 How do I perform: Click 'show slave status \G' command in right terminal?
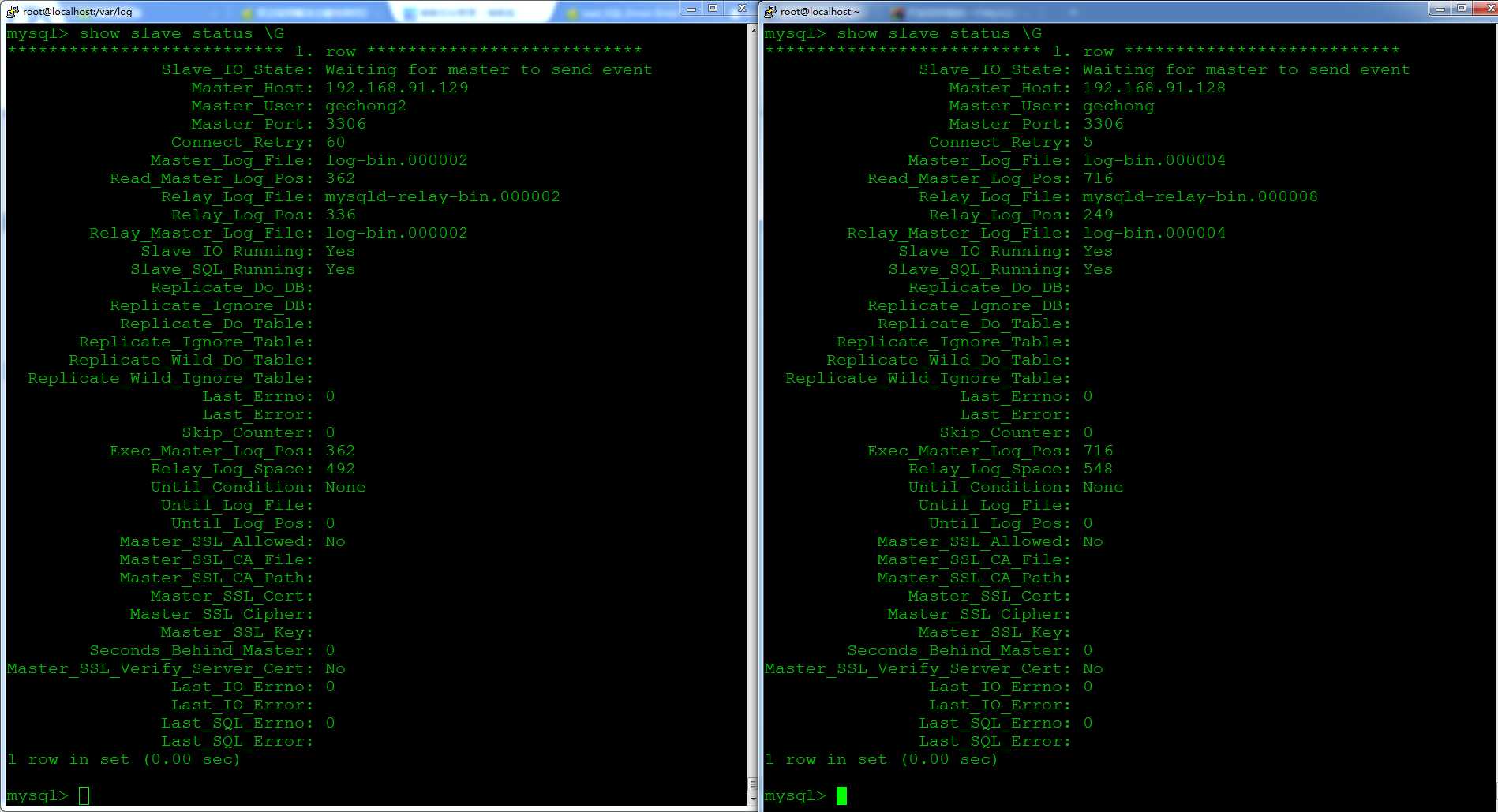point(939,34)
